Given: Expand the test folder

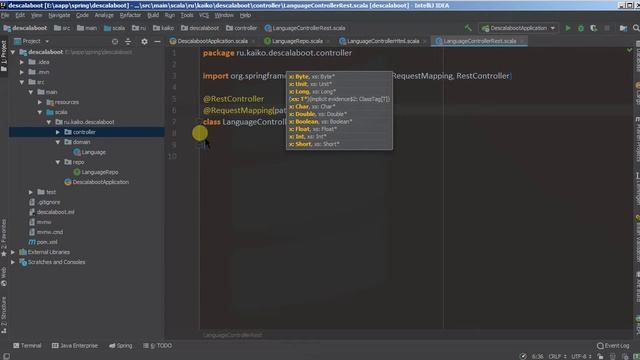Looking at the screenshot, I should 31,192.
